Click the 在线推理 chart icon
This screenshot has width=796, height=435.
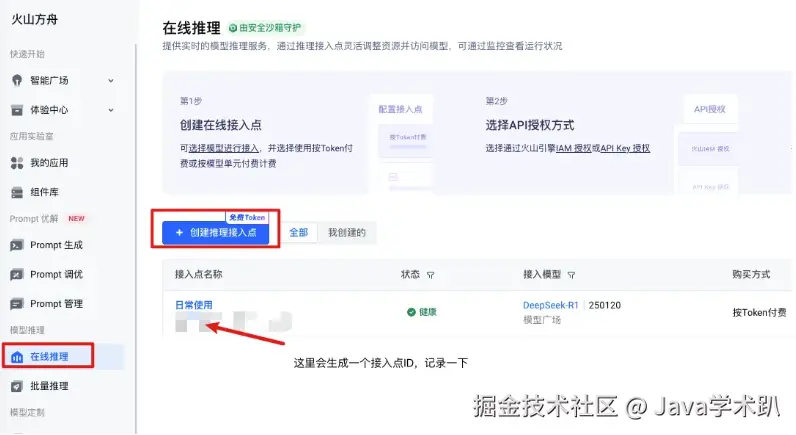tap(17, 357)
